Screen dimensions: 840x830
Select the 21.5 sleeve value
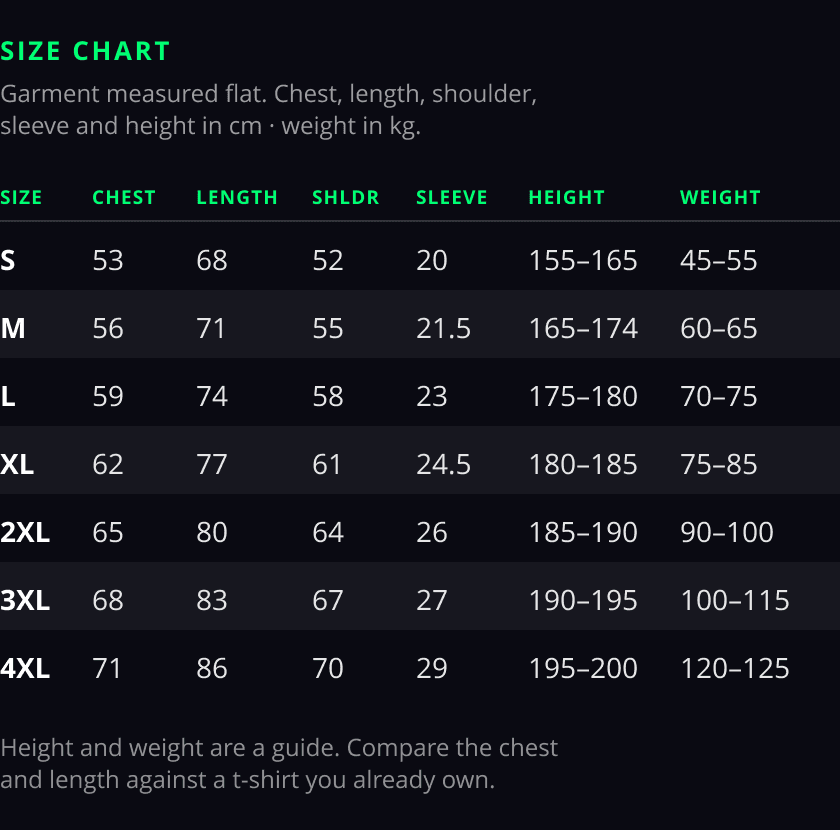click(443, 328)
